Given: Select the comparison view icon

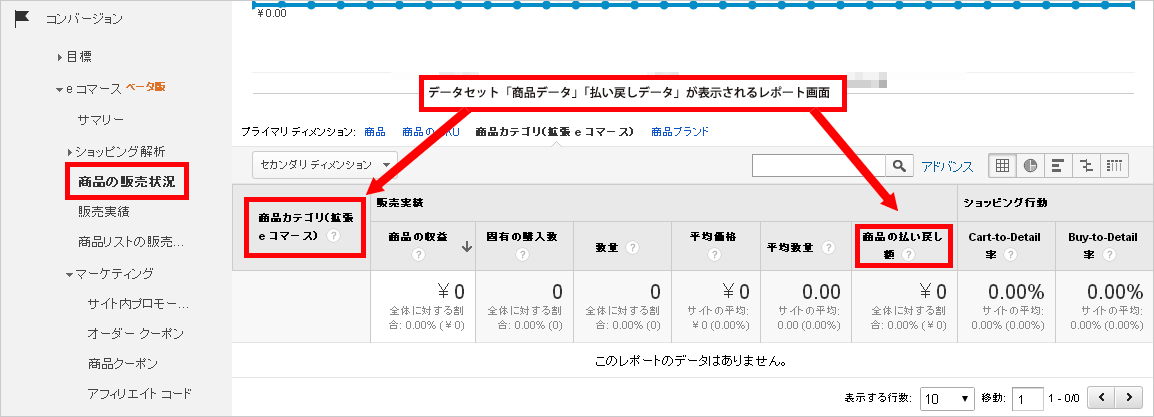Looking at the screenshot, I should pyautogui.click(x=1086, y=166).
